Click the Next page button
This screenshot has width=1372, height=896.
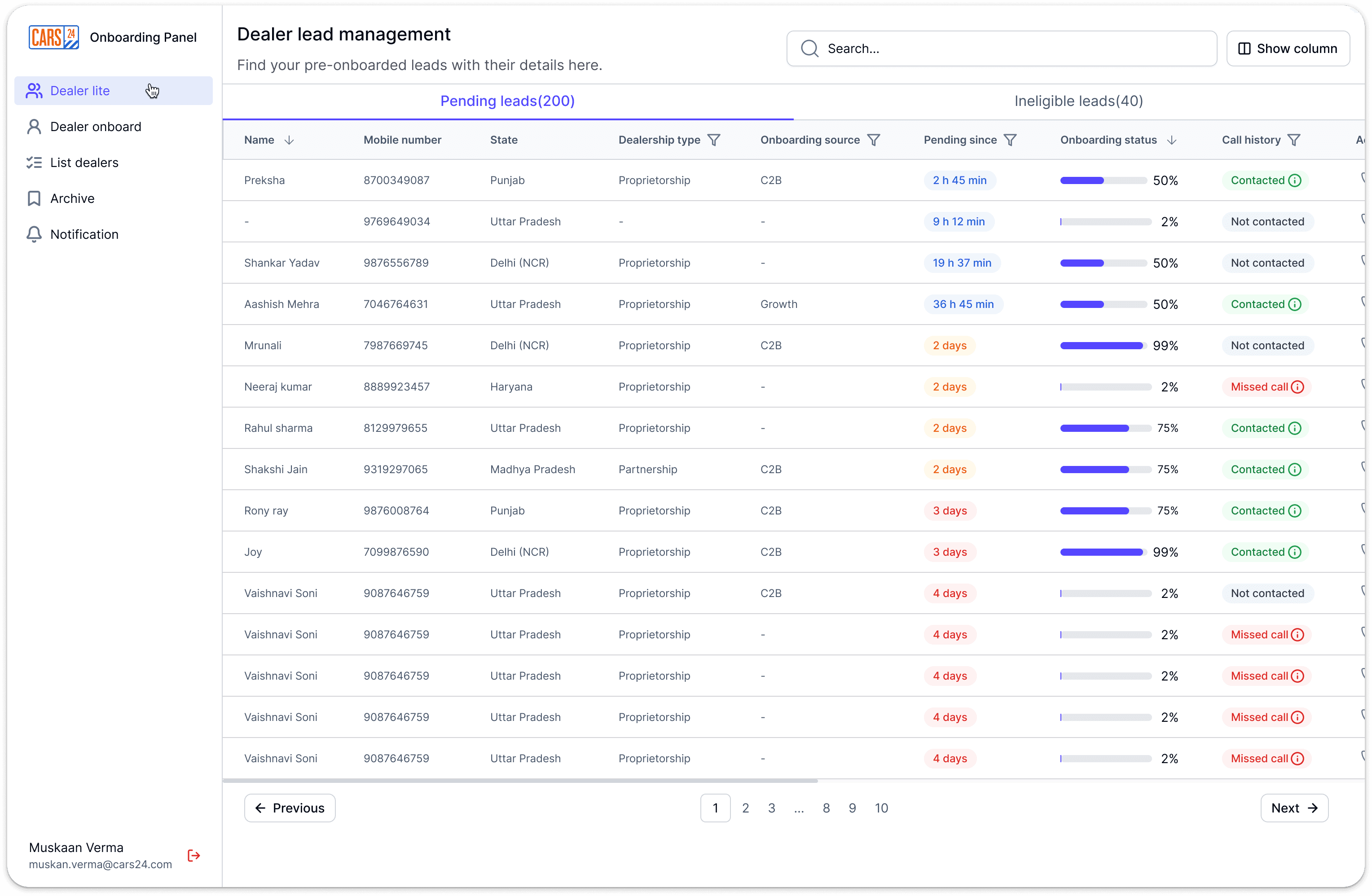click(1294, 808)
